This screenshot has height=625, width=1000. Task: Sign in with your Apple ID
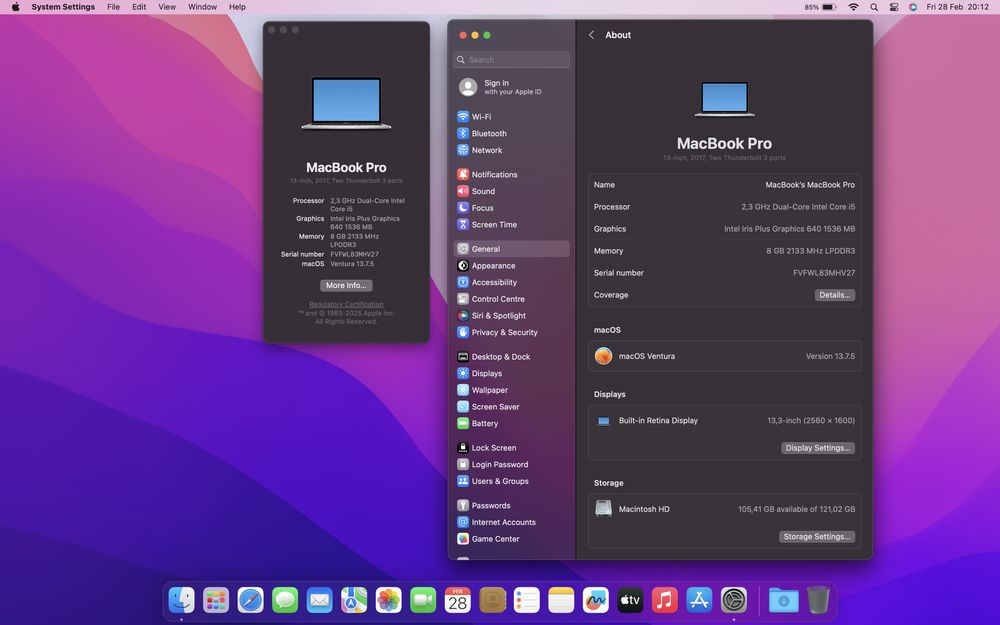[x=511, y=87]
